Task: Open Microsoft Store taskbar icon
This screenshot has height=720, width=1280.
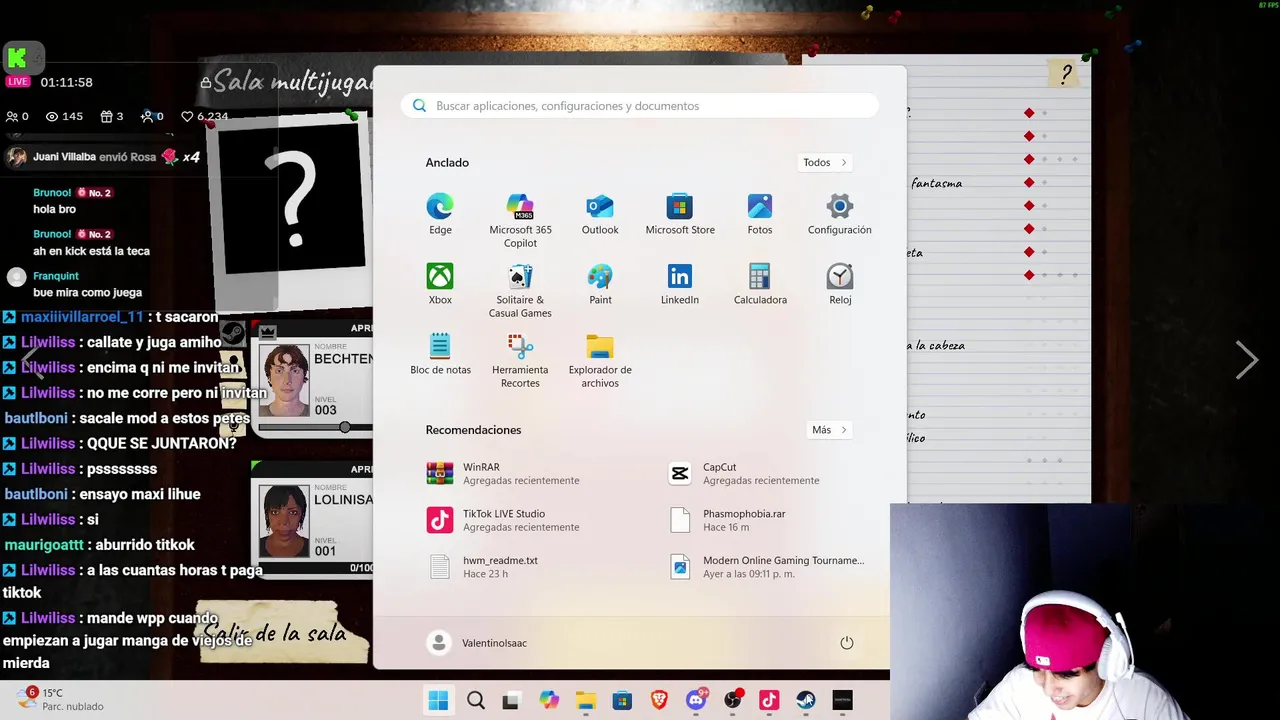Action: pyautogui.click(x=622, y=700)
